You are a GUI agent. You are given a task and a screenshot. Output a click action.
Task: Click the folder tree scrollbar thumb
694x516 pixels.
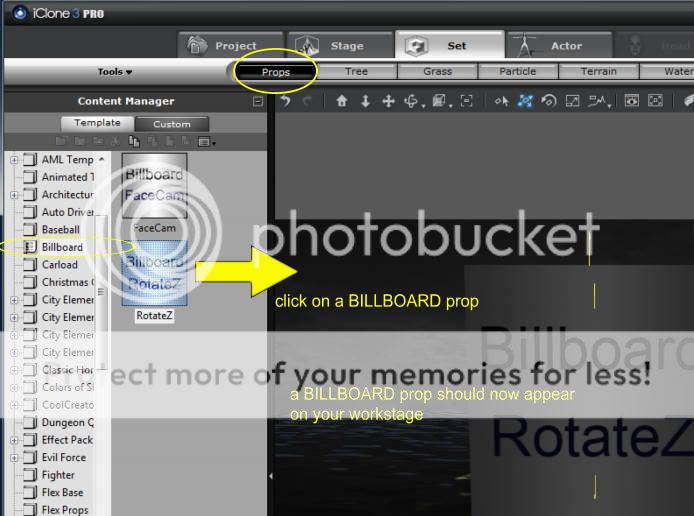coord(102,292)
